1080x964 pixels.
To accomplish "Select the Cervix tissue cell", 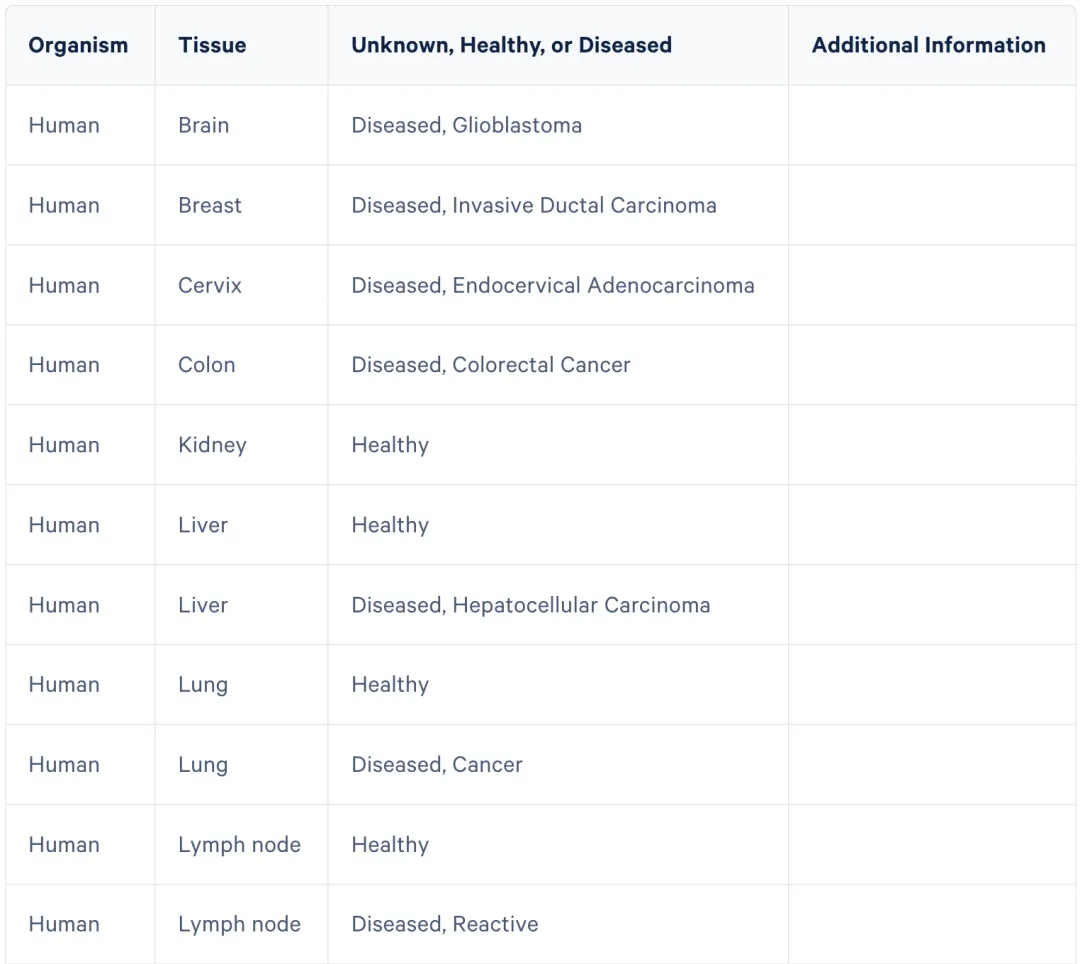I will [x=210, y=285].
